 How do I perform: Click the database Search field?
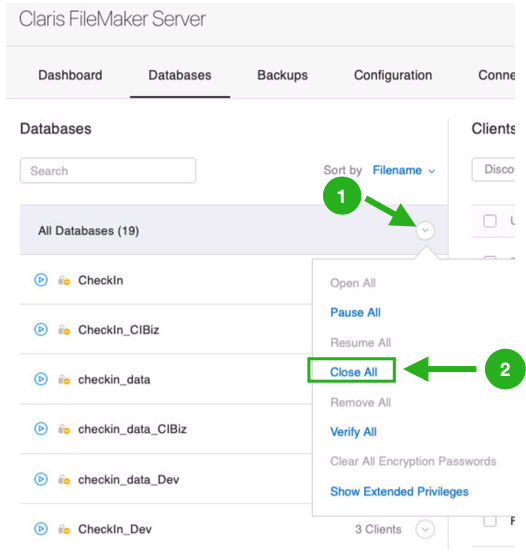[x=108, y=170]
